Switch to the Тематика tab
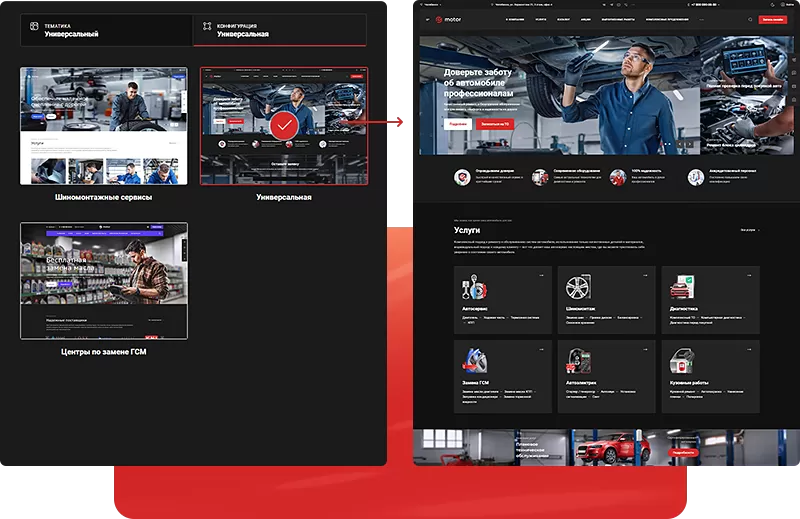 107,30
